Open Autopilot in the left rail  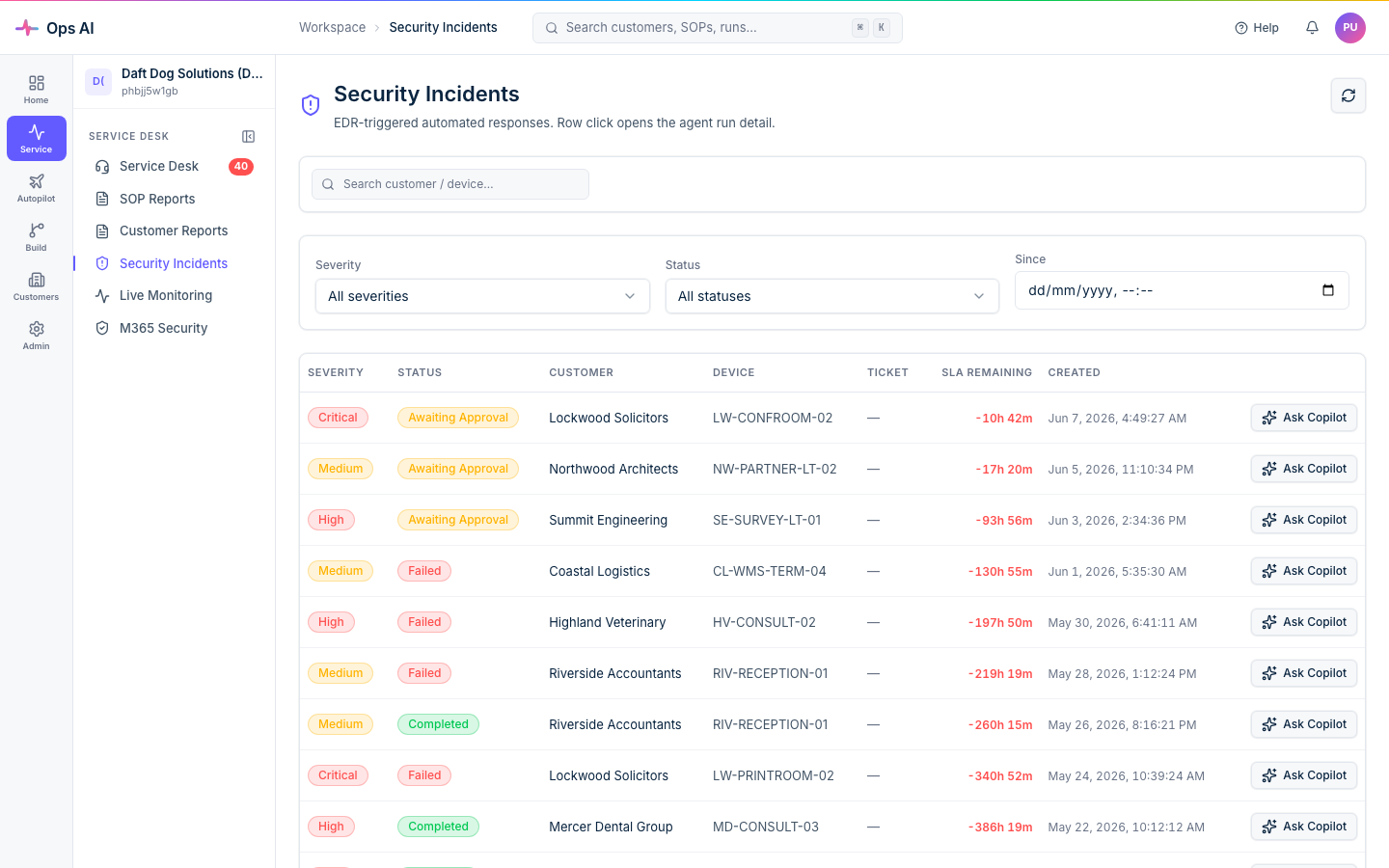[36, 187]
